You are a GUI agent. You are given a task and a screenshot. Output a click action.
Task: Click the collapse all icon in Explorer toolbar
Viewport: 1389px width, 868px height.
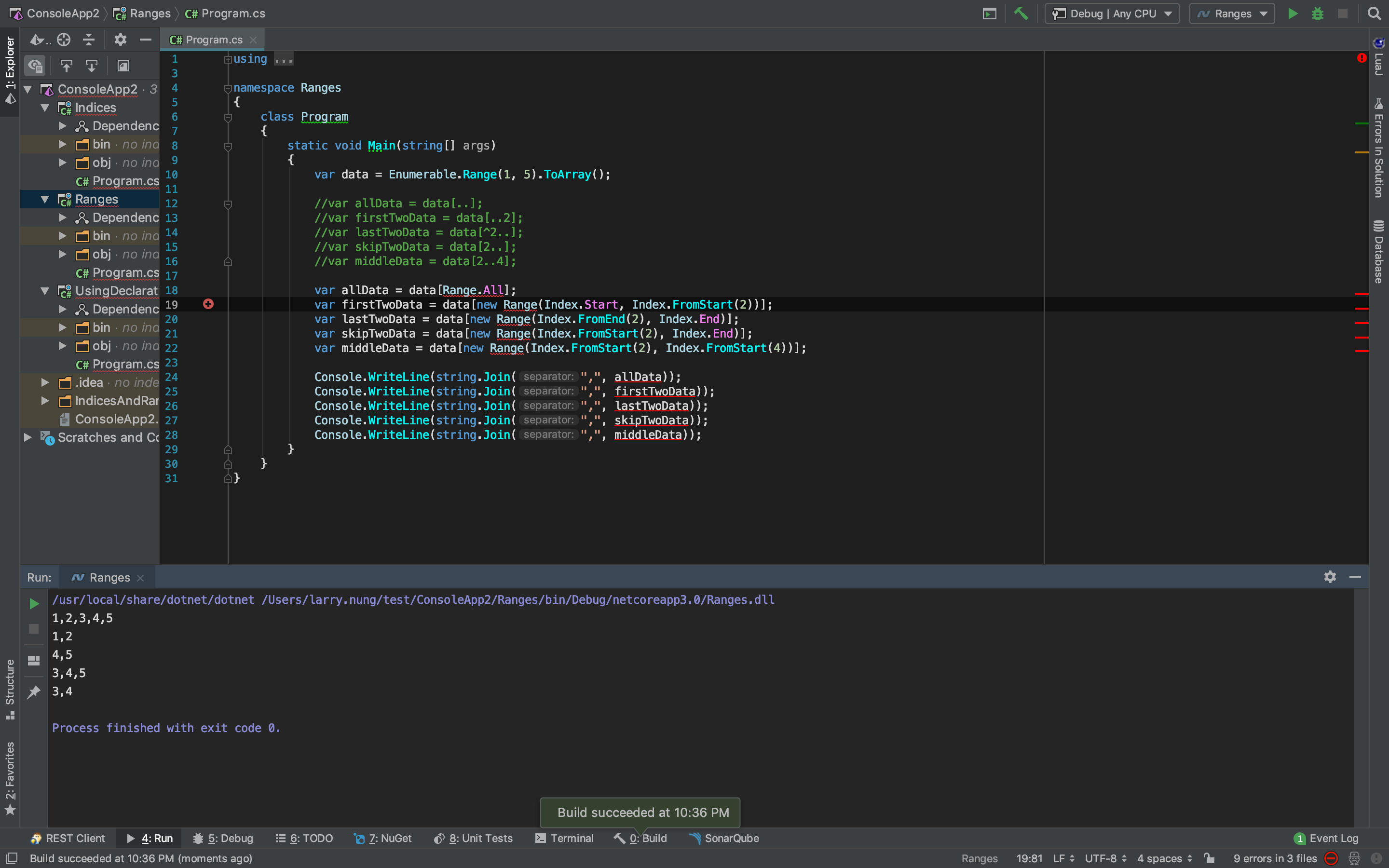pyautogui.click(x=89, y=40)
